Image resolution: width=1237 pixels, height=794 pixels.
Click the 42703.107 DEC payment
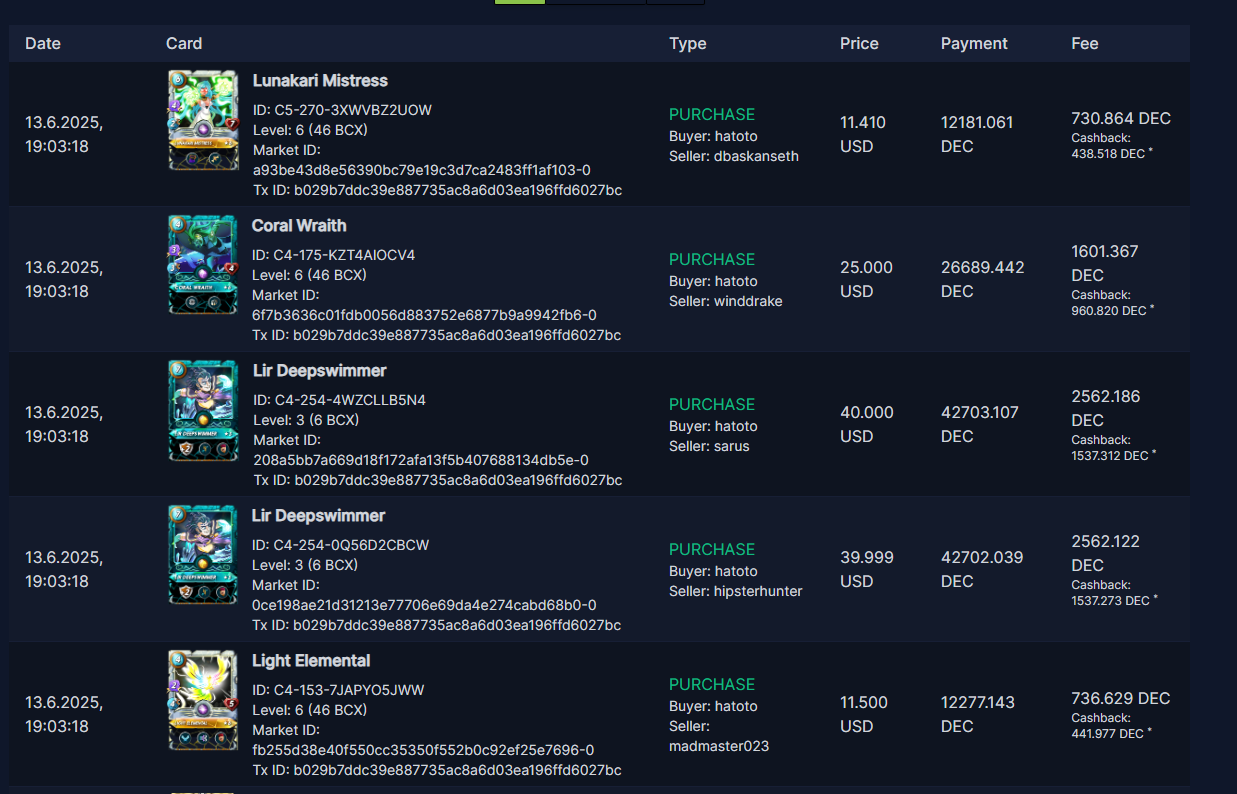(x=980, y=424)
